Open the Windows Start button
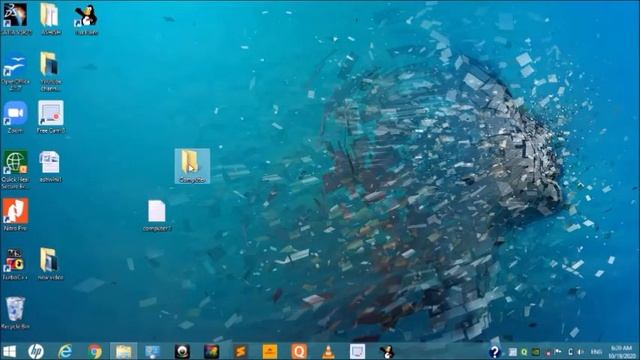This screenshot has width=640, height=360. click(9, 351)
